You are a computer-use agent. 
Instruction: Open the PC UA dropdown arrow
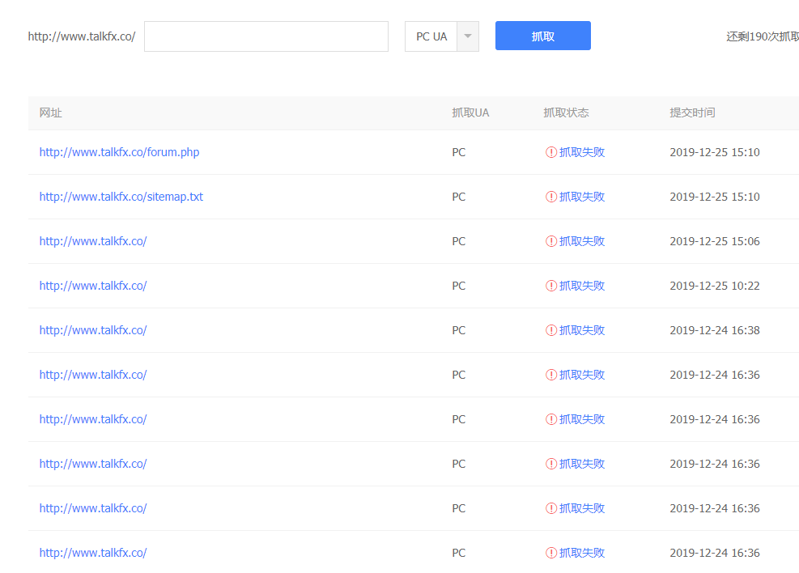(468, 36)
